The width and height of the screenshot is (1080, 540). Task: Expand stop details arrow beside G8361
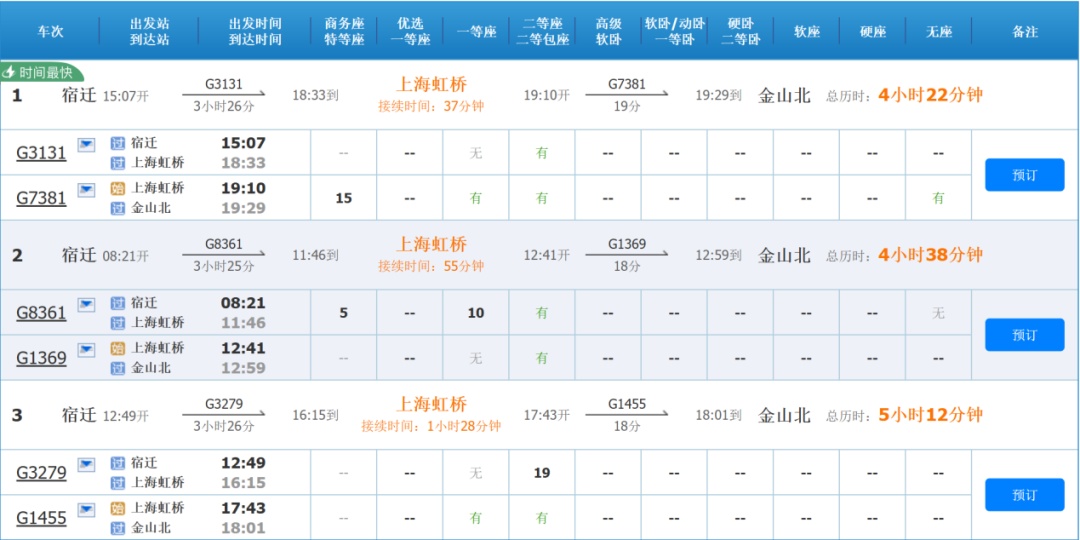coord(87,305)
